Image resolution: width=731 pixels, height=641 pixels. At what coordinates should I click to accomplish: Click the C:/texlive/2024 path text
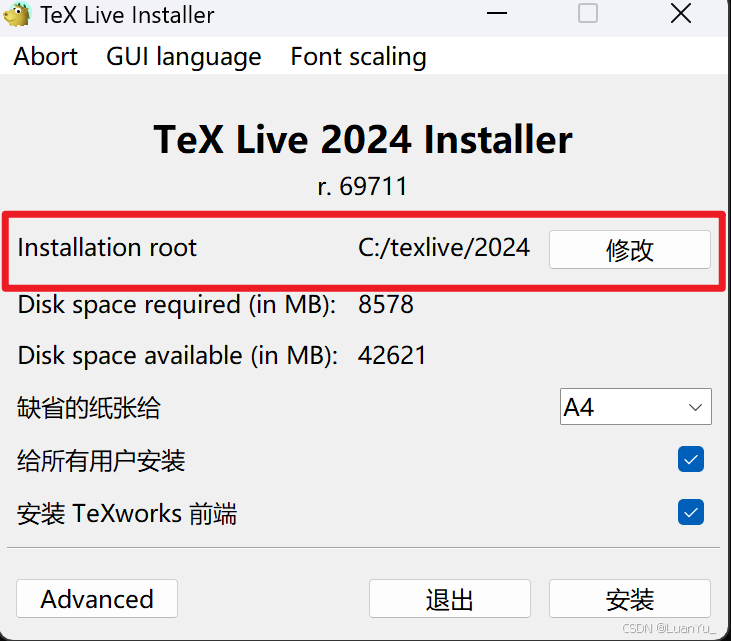[x=444, y=247]
